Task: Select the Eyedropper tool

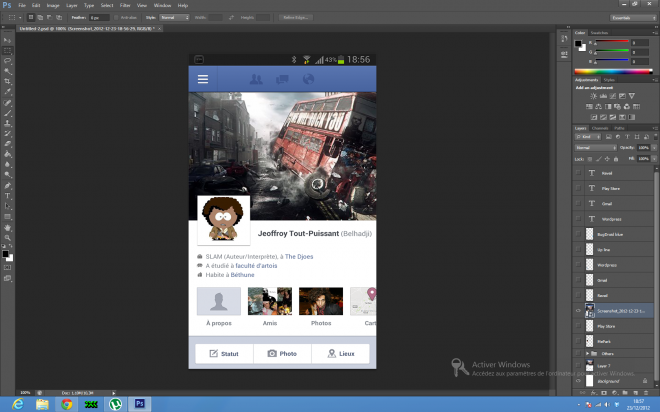Action: [x=8, y=92]
